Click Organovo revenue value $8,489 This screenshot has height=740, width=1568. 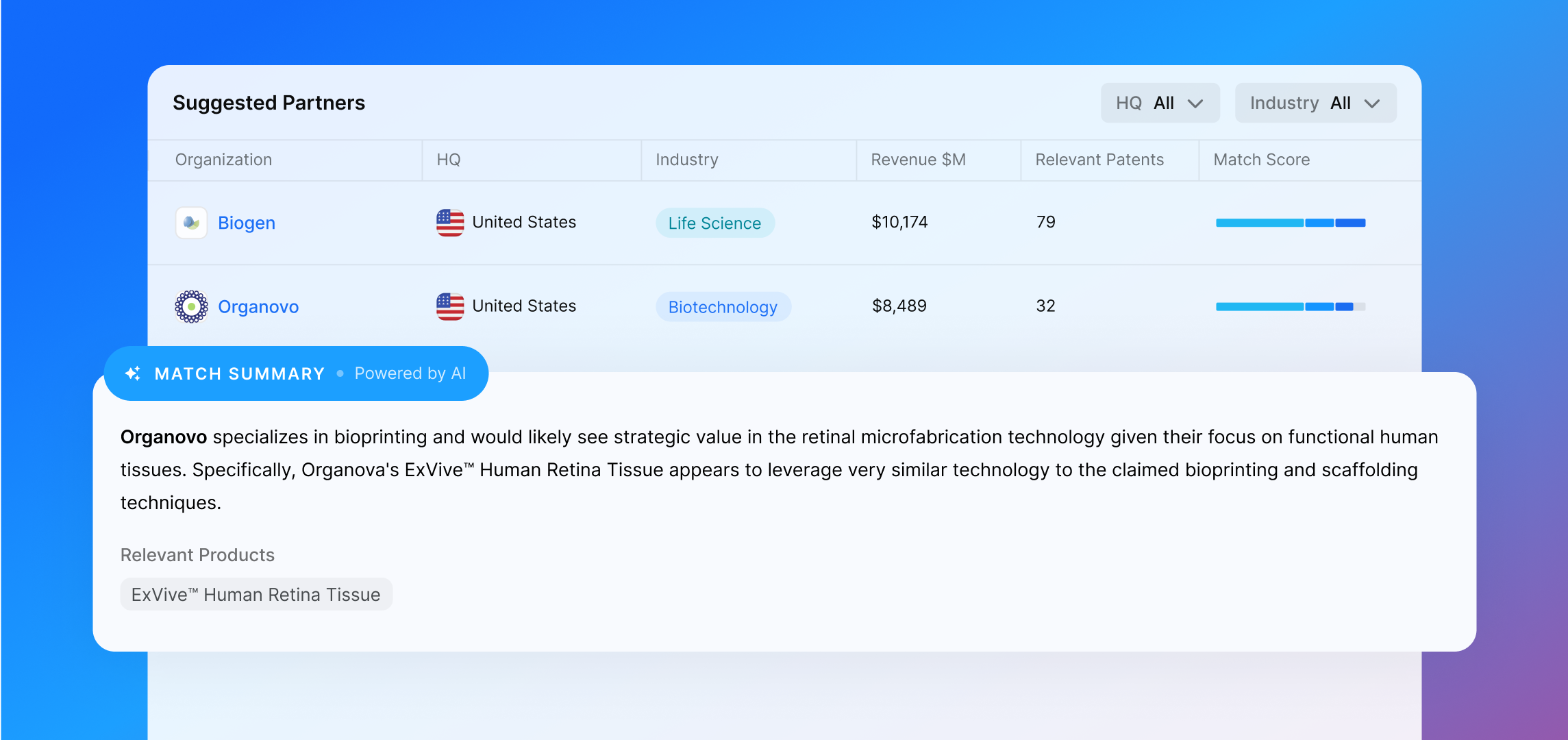[x=899, y=306]
